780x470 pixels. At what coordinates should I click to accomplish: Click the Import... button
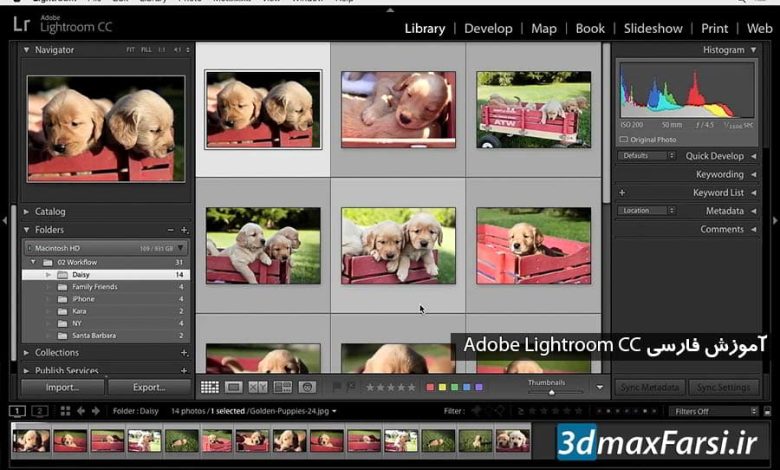click(x=63, y=387)
